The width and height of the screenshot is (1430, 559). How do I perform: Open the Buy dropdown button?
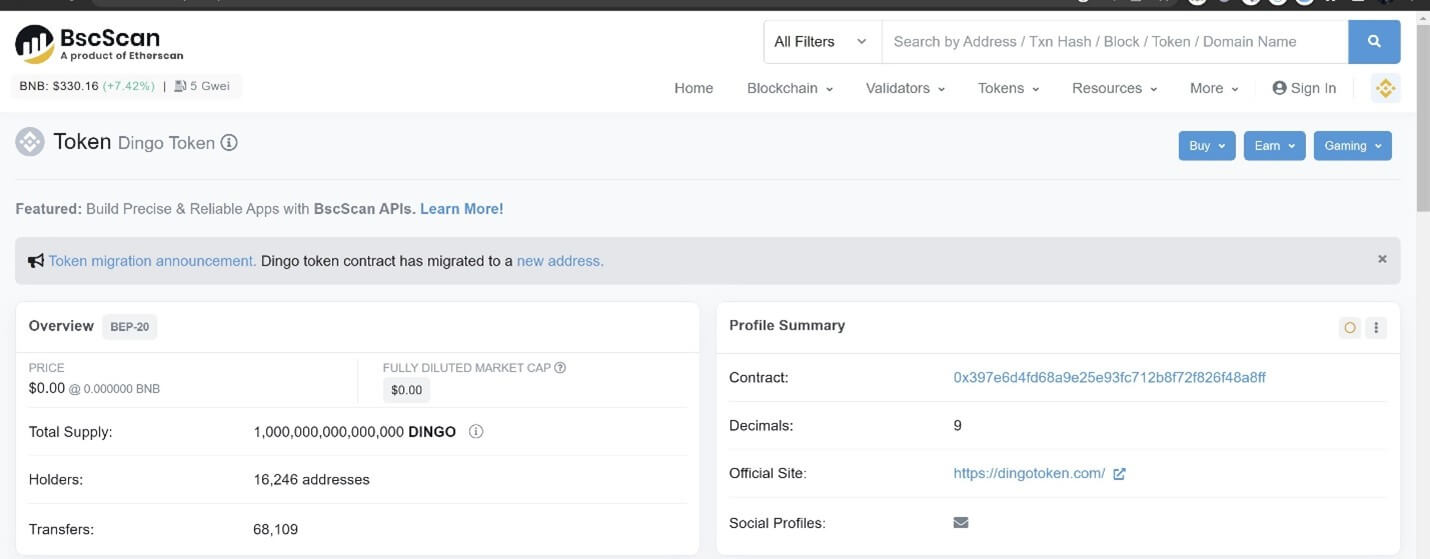click(x=1207, y=145)
